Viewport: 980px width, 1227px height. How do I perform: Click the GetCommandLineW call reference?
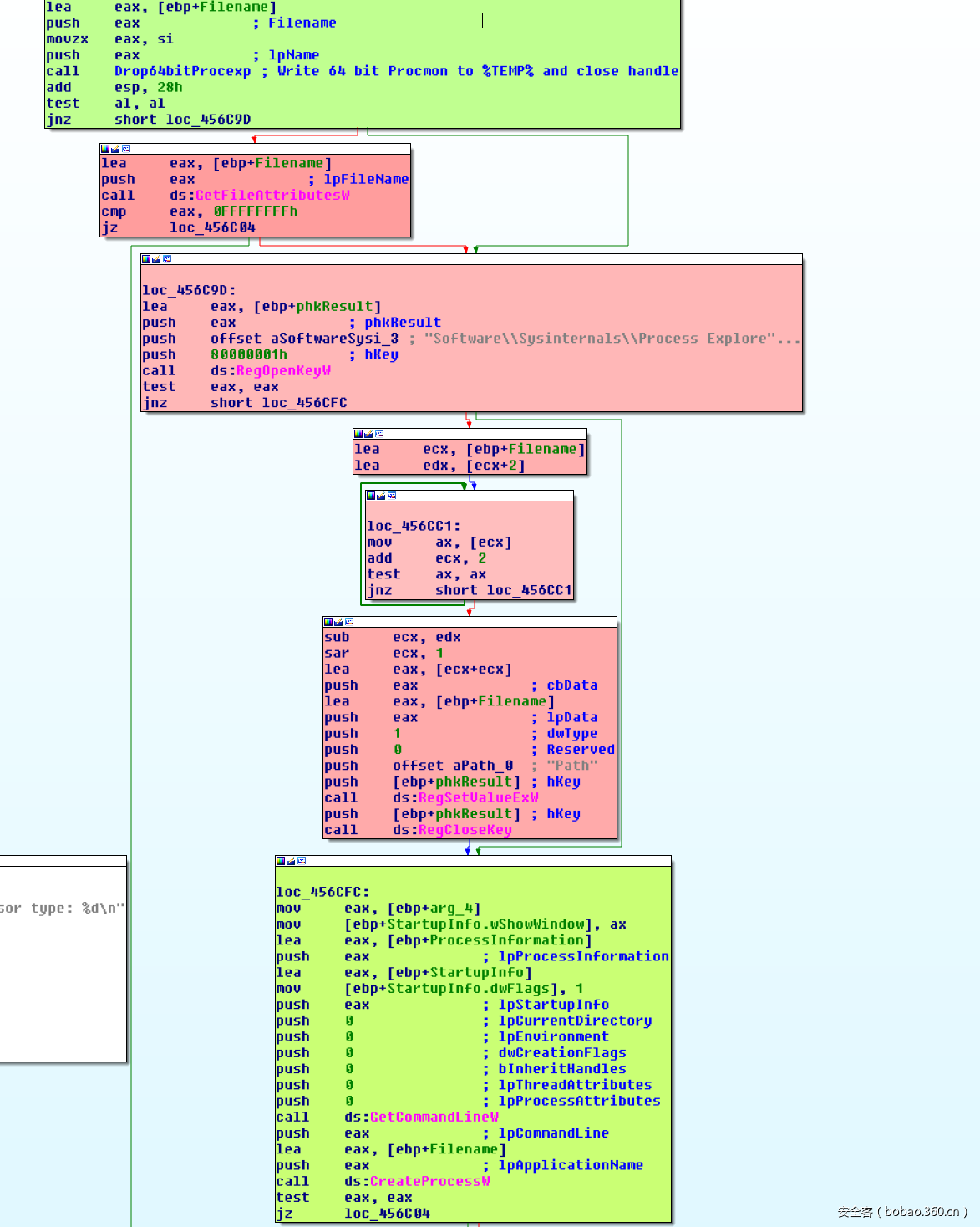pyautogui.click(x=434, y=1117)
